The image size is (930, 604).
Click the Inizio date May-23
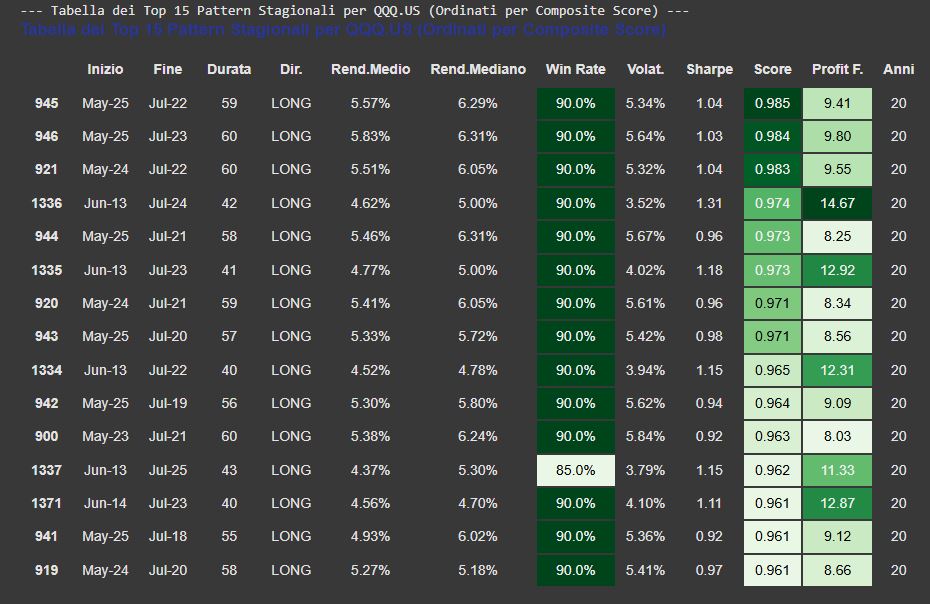point(105,437)
